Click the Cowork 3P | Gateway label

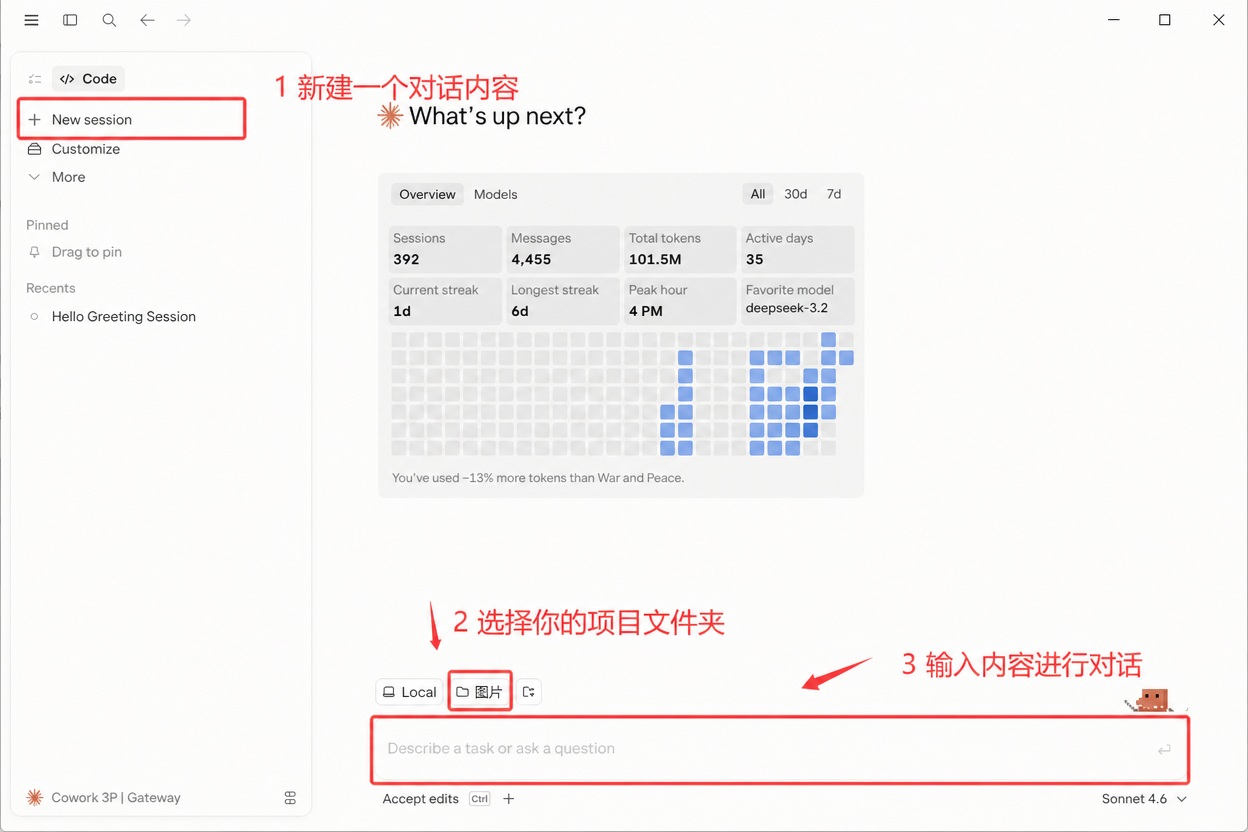pyautogui.click(x=116, y=798)
